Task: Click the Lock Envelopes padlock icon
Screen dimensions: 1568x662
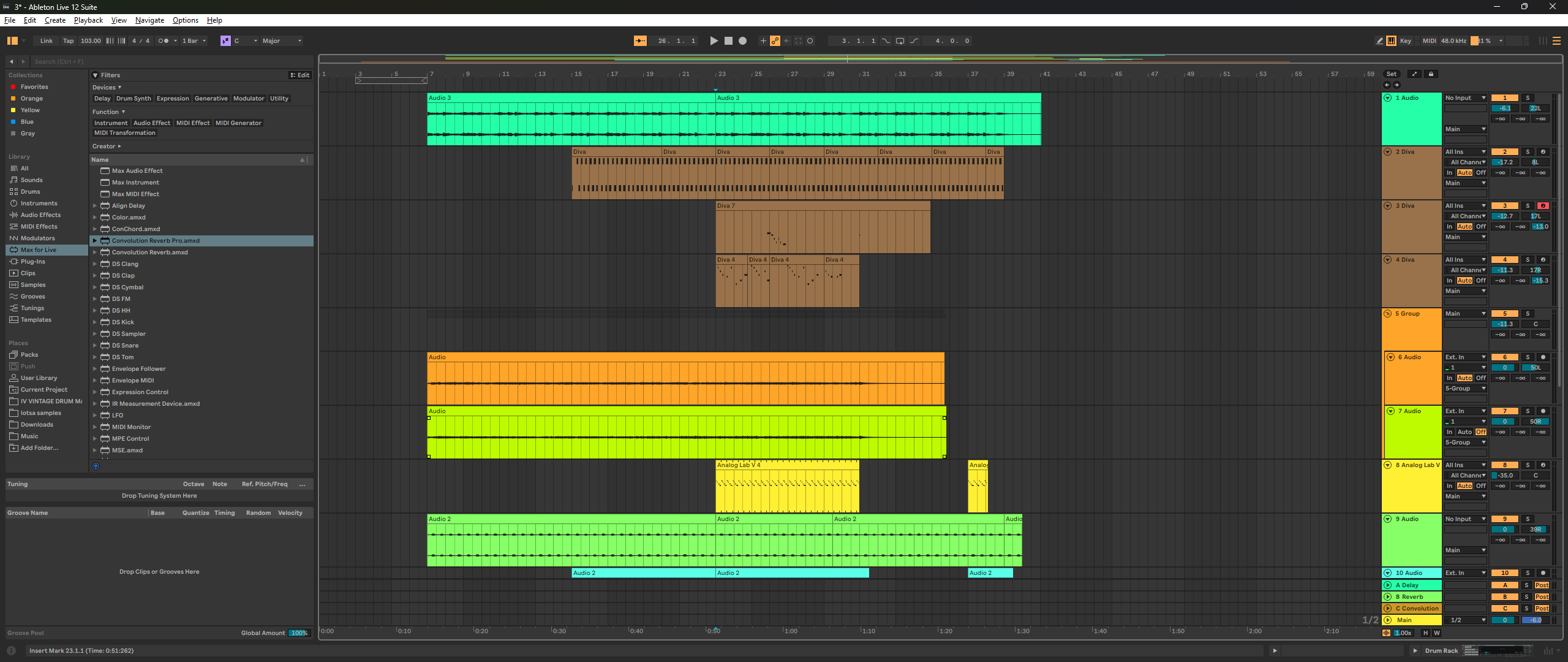Action: pos(1431,74)
